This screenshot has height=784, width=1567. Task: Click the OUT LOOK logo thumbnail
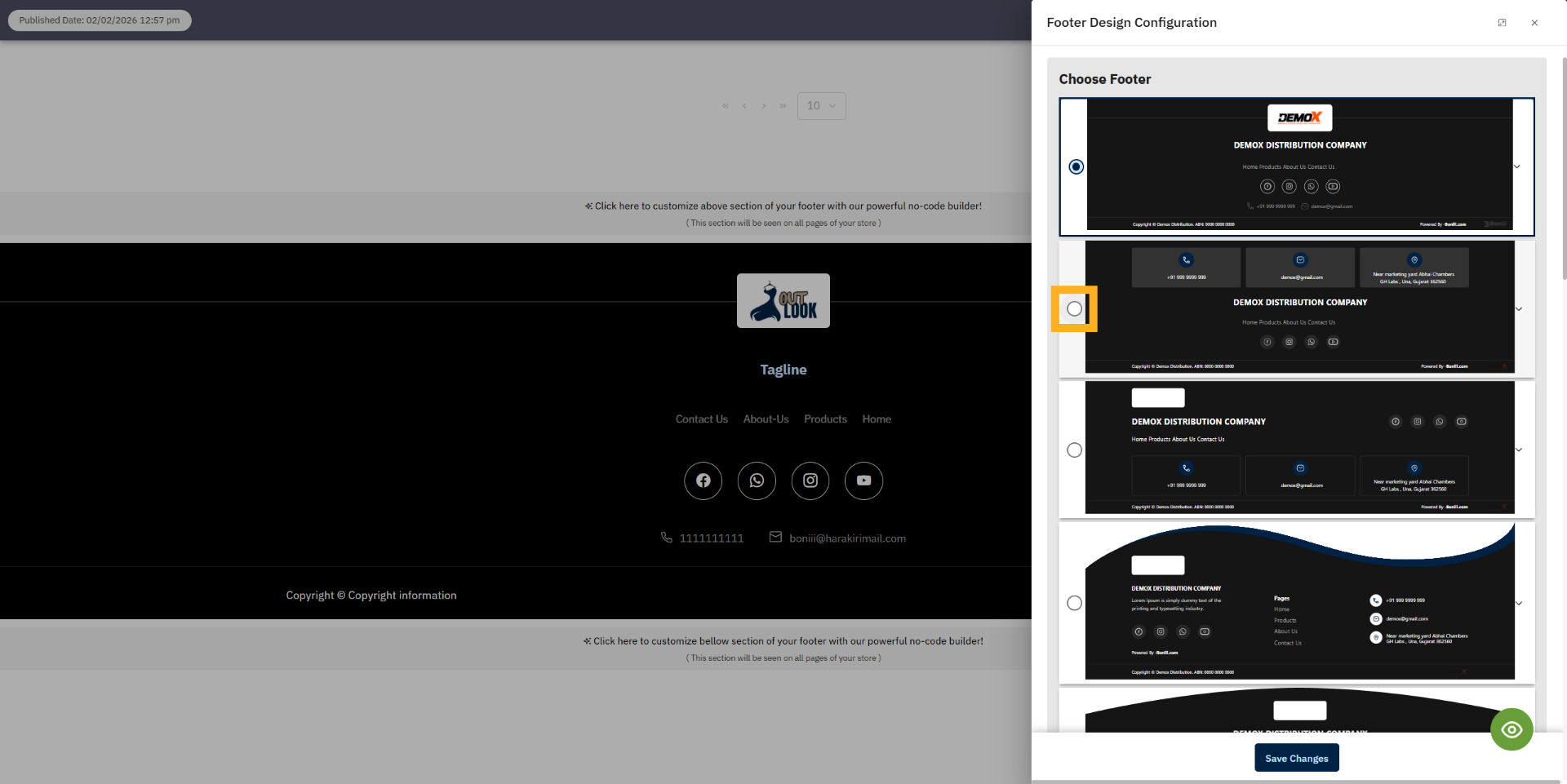pos(783,300)
